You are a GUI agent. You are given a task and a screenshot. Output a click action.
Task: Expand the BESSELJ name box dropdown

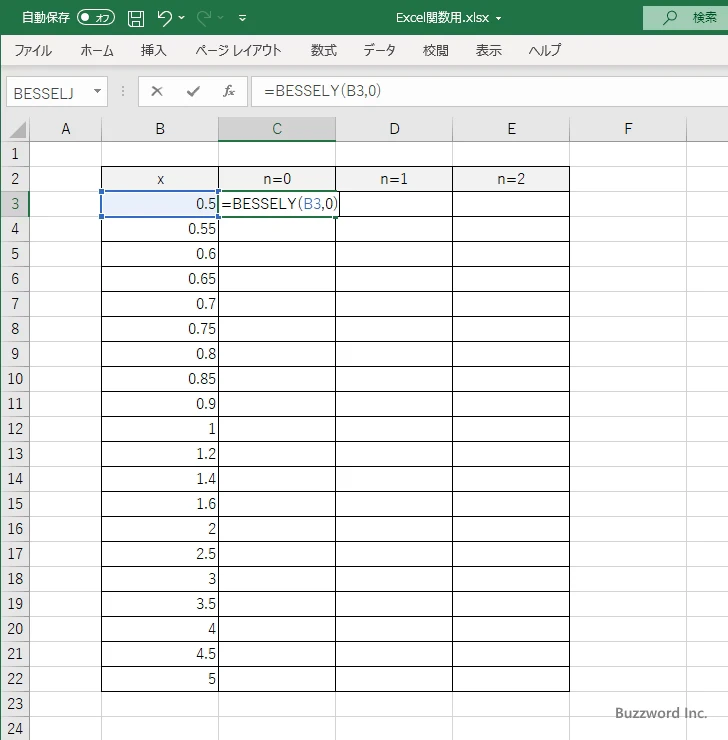tap(97, 91)
